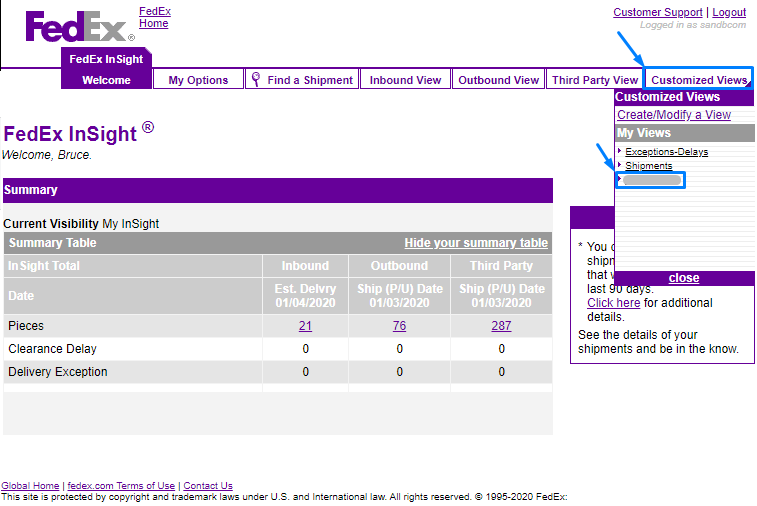Hide your summary table
This screenshot has height=506, width=757.
click(476, 243)
